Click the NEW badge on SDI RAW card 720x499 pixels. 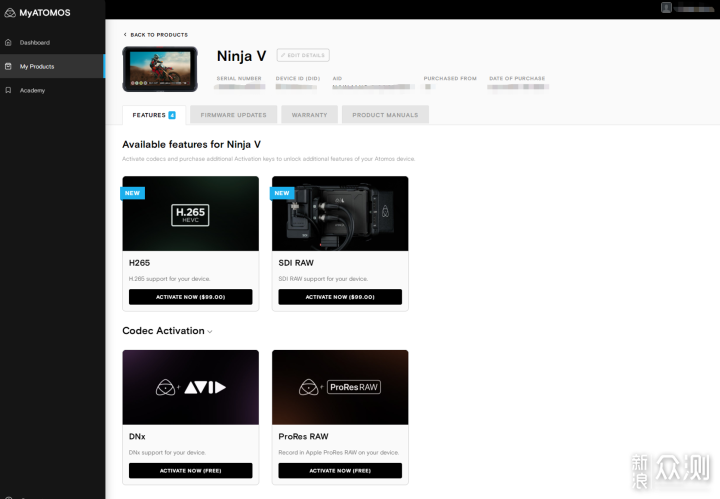click(282, 193)
